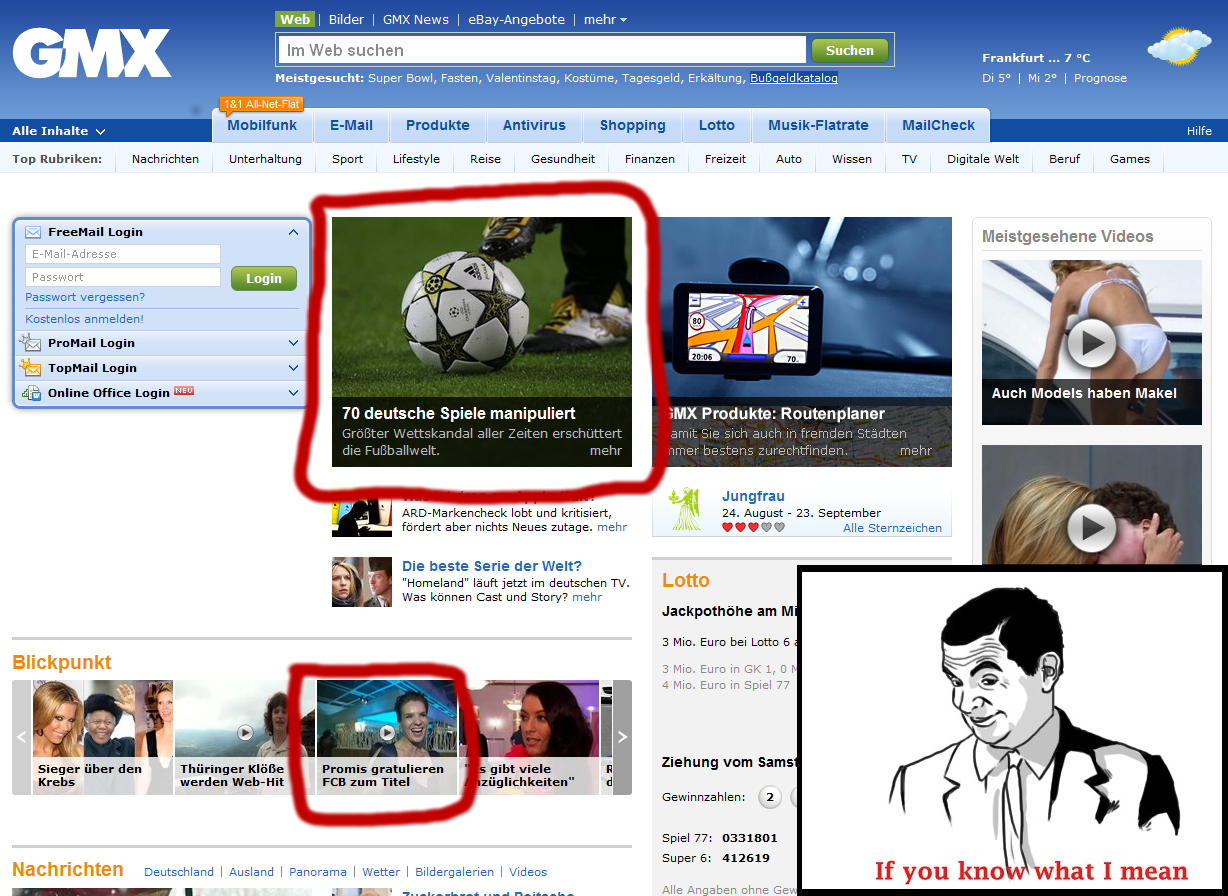The image size is (1228, 896).
Task: Click the green Login button
Action: click(264, 278)
